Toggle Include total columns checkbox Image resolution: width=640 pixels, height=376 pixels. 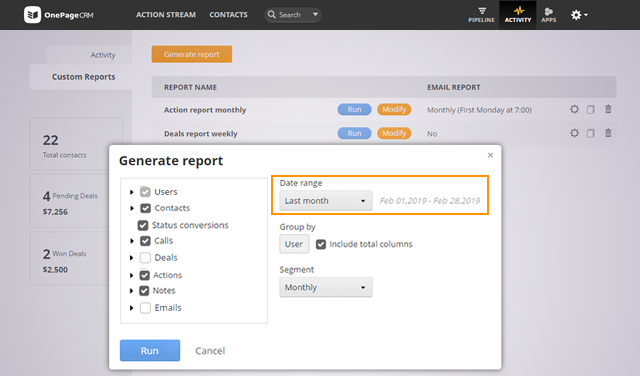pyautogui.click(x=321, y=244)
